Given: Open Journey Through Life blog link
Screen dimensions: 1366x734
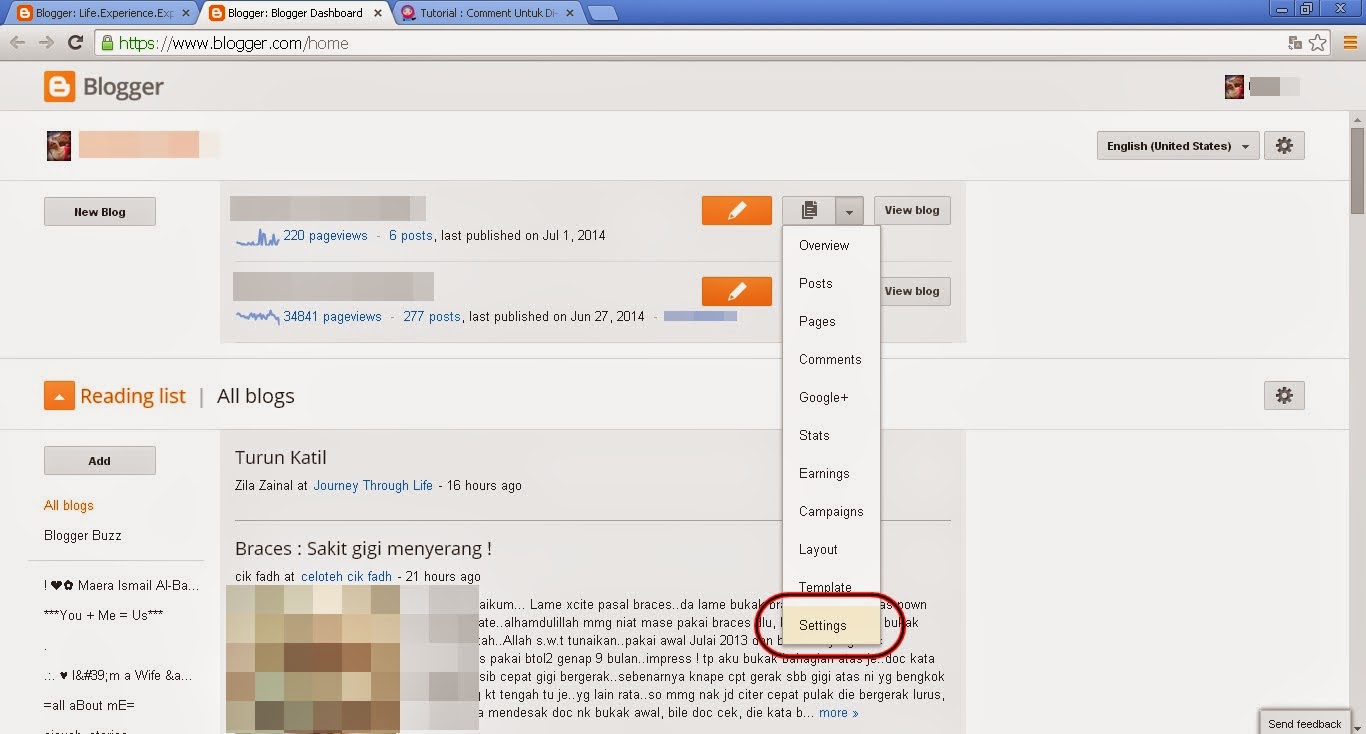Looking at the screenshot, I should point(373,486).
